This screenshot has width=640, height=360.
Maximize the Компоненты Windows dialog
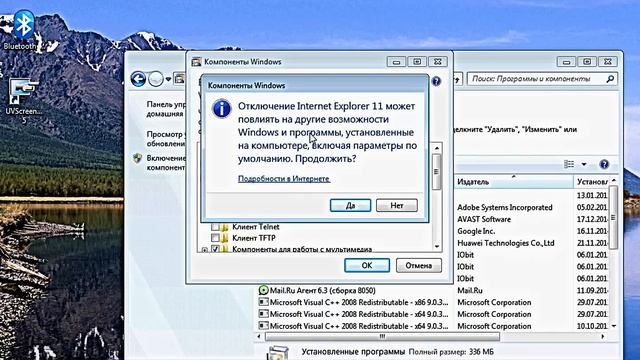[417, 62]
